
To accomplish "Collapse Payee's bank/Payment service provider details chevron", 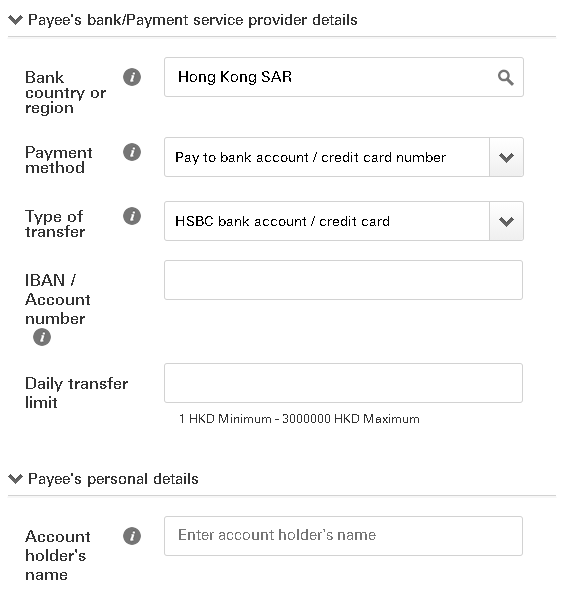I will pos(15,20).
